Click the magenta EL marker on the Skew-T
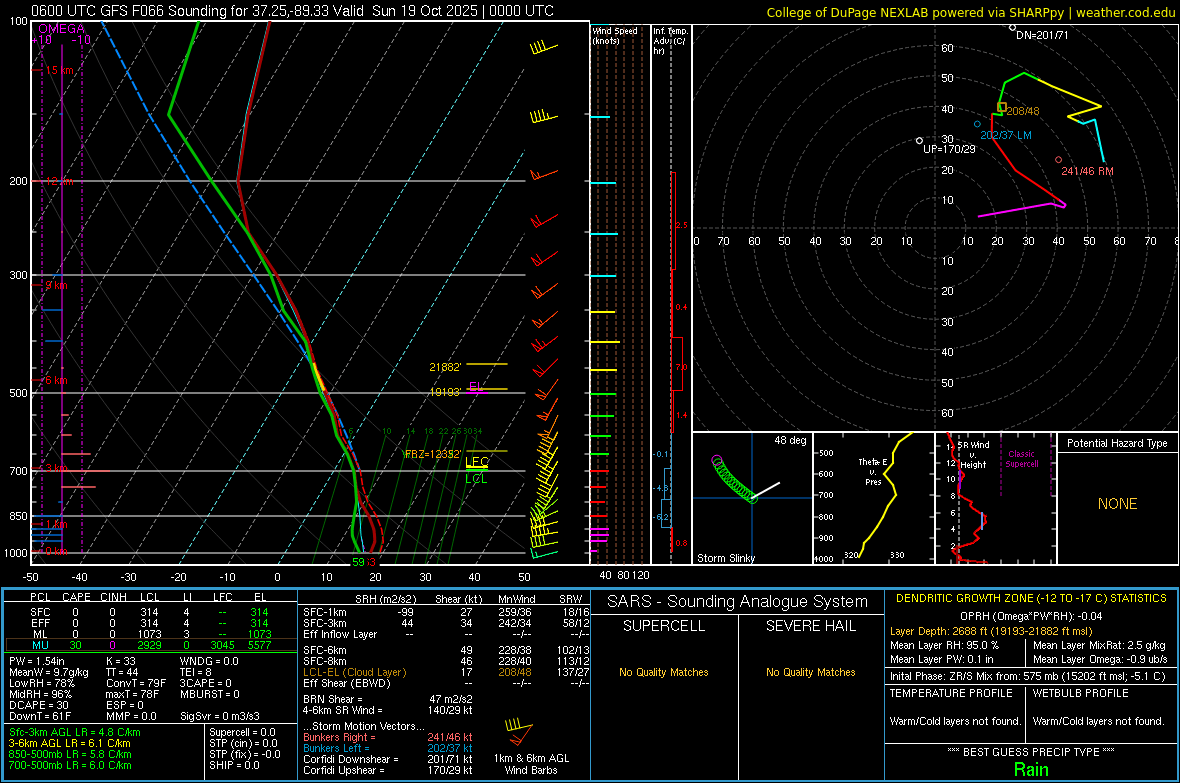This screenshot has height=783, width=1180. click(476, 388)
